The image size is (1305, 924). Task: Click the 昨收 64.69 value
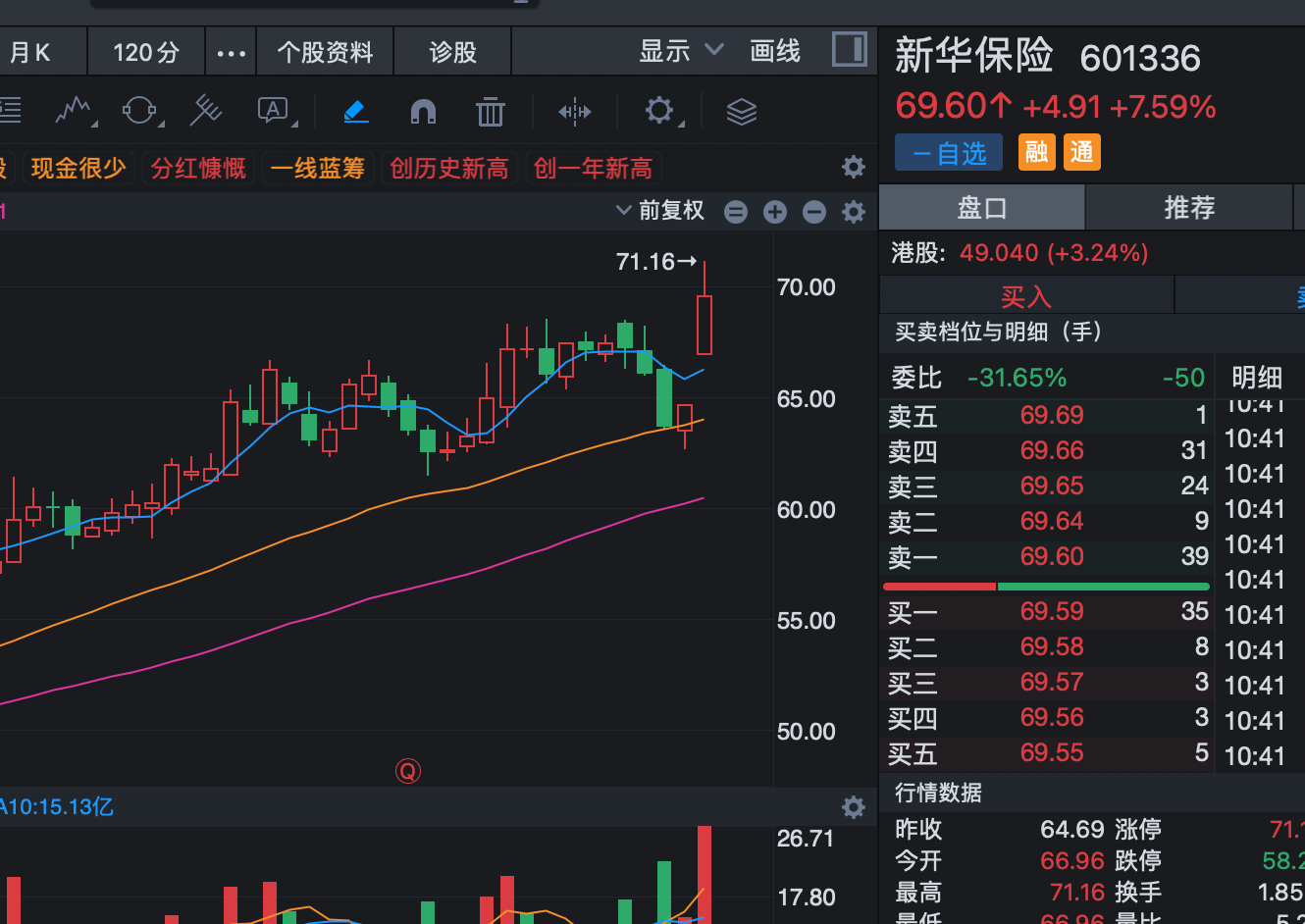coord(1072,830)
